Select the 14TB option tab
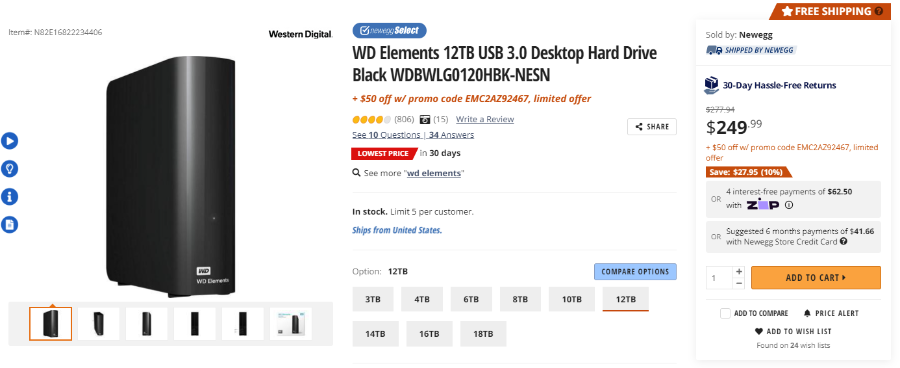Screen dimensions: 900x368 click(375, 334)
